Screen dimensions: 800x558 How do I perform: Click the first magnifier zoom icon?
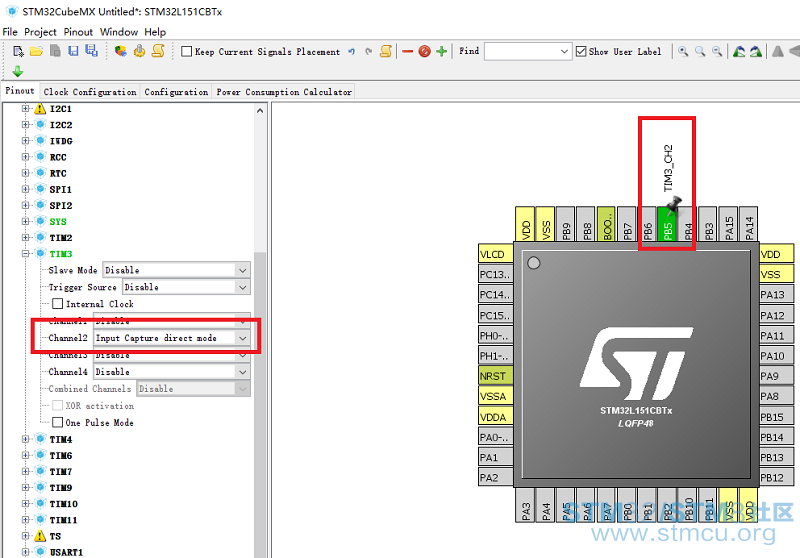[x=683, y=51]
